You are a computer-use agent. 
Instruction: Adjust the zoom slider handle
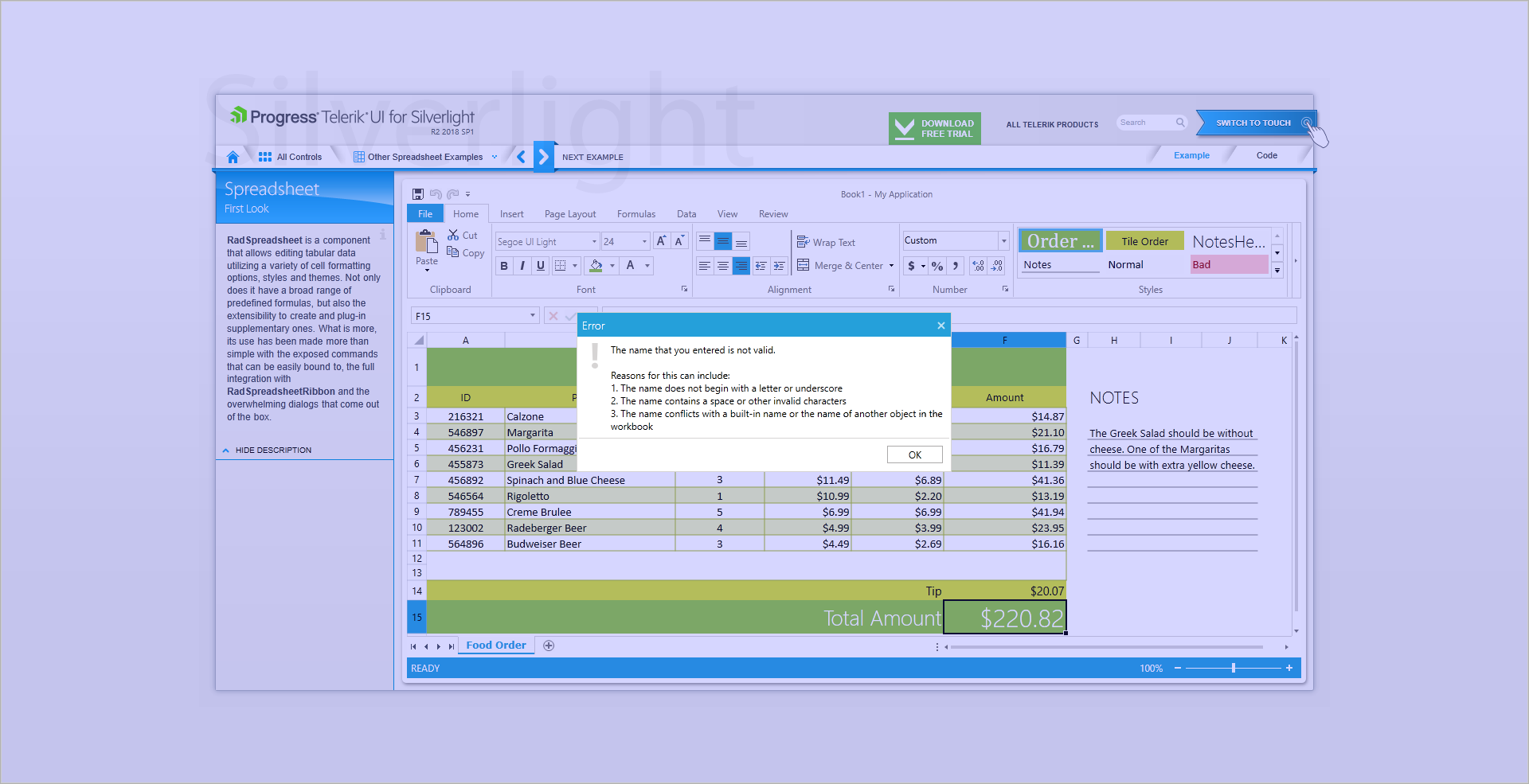[x=1234, y=668]
